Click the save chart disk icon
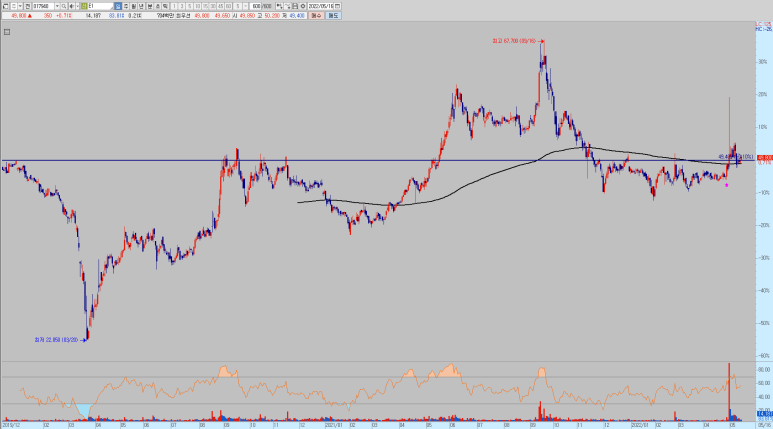Viewport: 773px width, 429px height. pyautogui.click(x=295, y=6)
